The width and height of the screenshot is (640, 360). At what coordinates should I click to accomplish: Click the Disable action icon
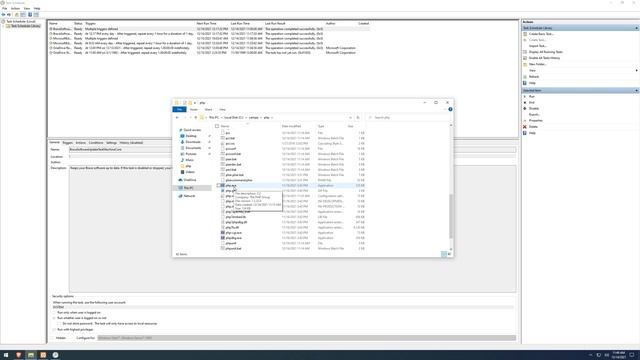click(x=525, y=109)
